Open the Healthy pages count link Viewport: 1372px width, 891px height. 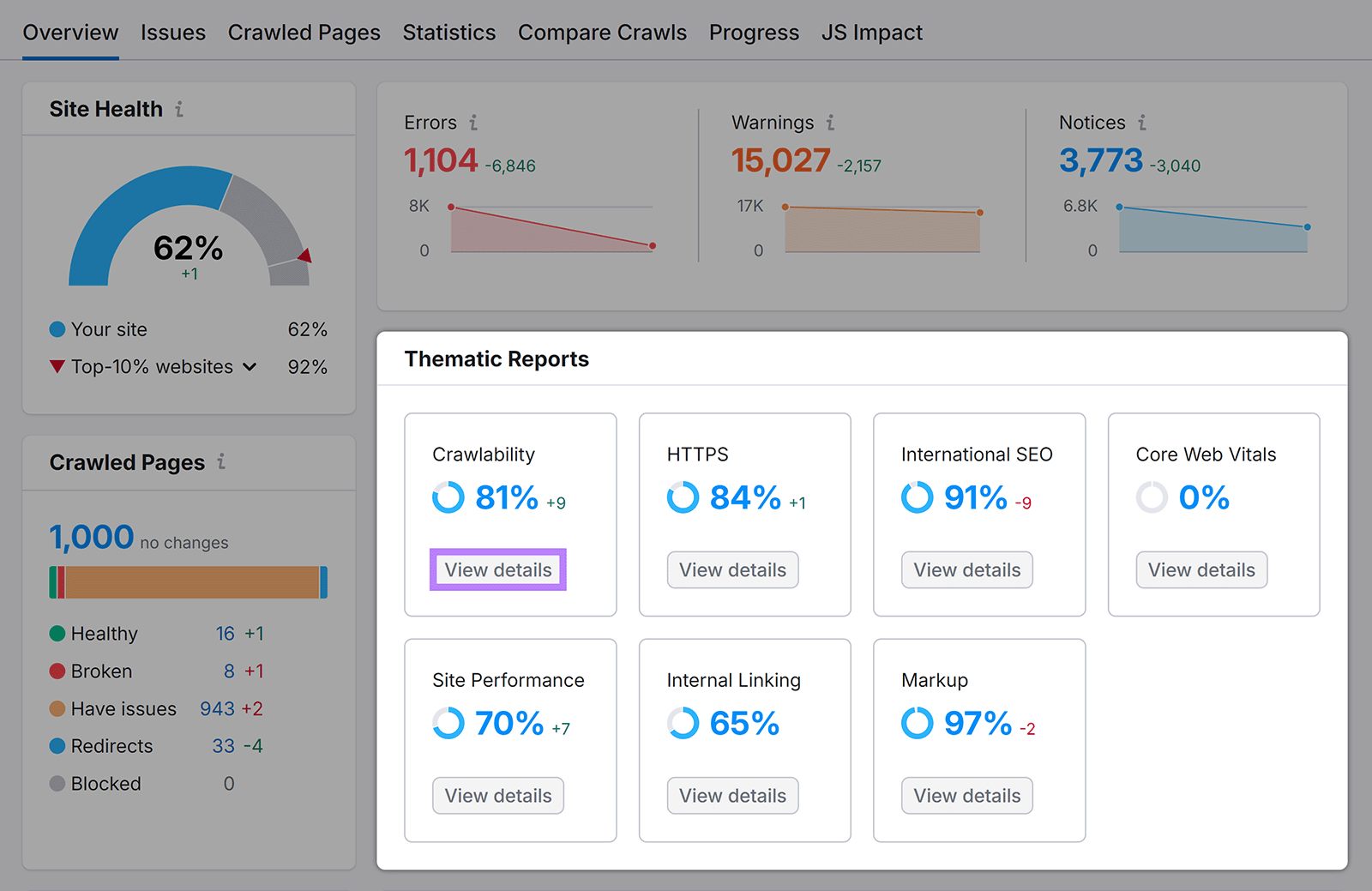pos(225,634)
